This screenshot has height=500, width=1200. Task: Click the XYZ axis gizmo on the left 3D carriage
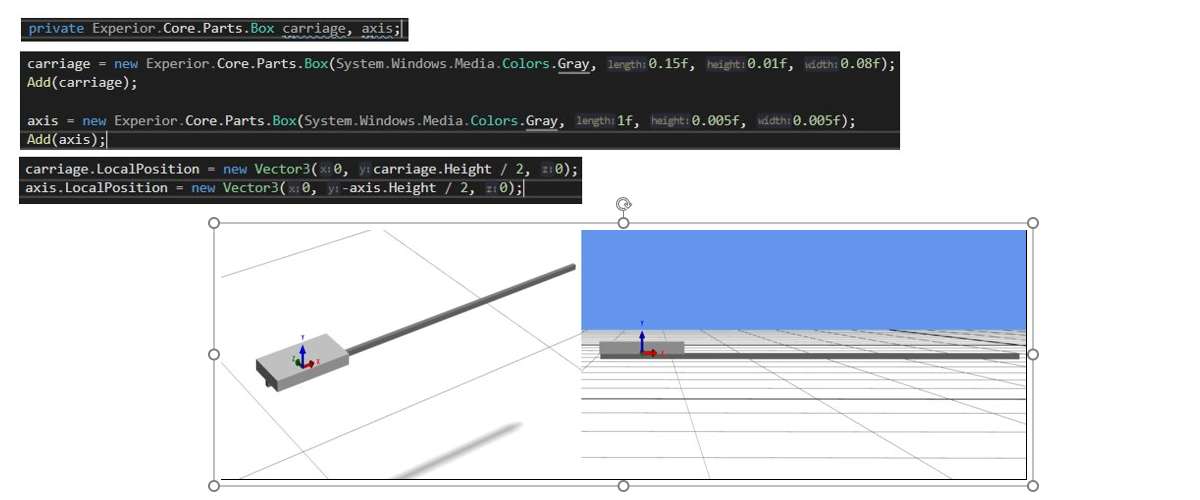pos(304,352)
